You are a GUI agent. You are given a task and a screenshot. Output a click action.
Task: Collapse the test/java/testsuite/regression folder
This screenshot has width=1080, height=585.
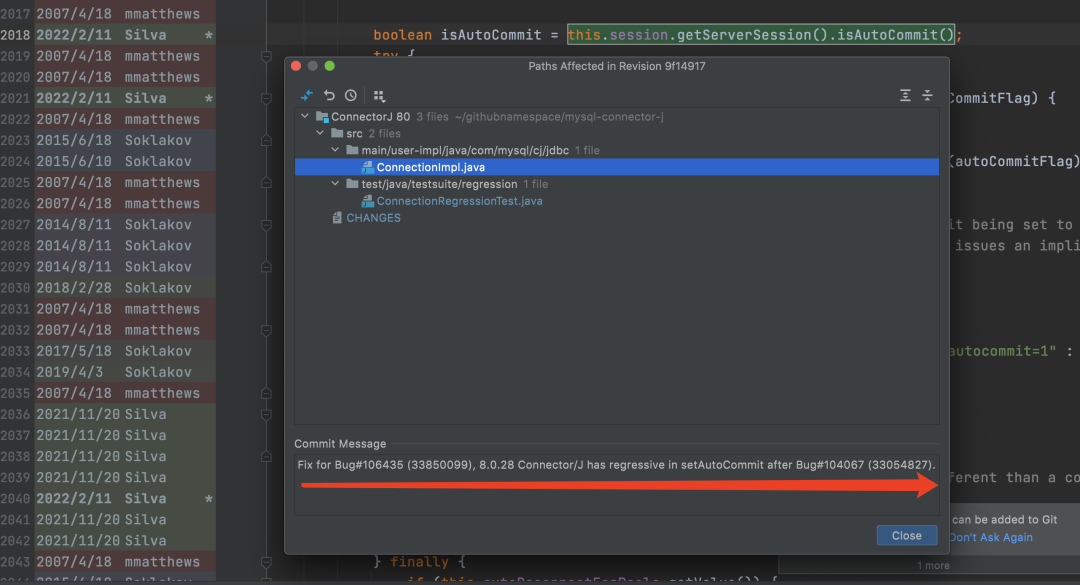[x=336, y=184]
